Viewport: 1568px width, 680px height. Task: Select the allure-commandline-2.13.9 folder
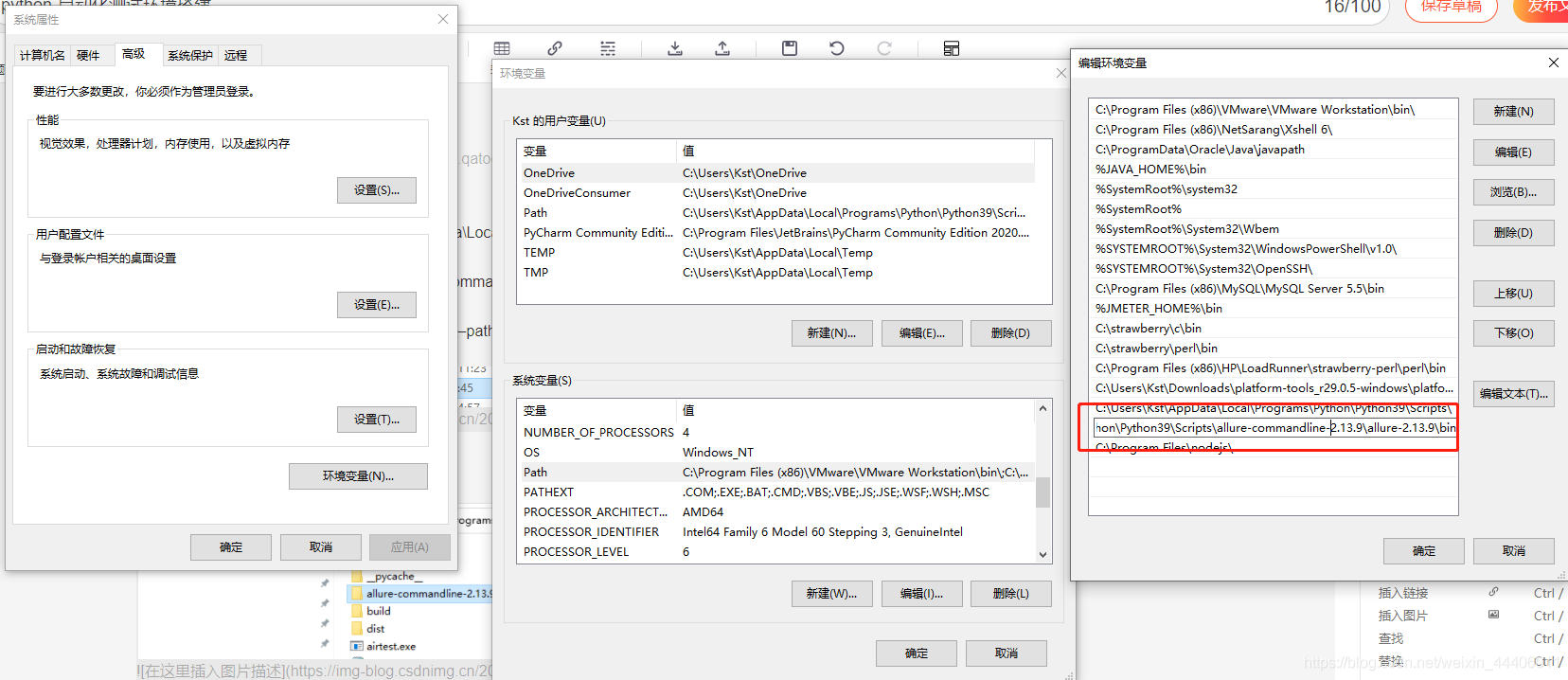(x=421, y=594)
